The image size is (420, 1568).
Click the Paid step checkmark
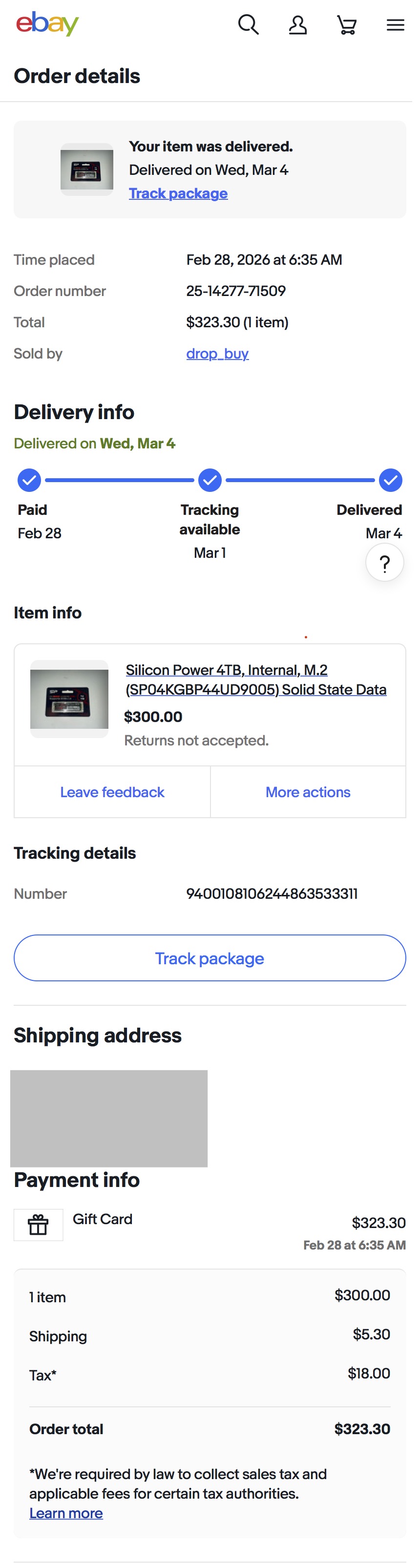click(x=29, y=480)
